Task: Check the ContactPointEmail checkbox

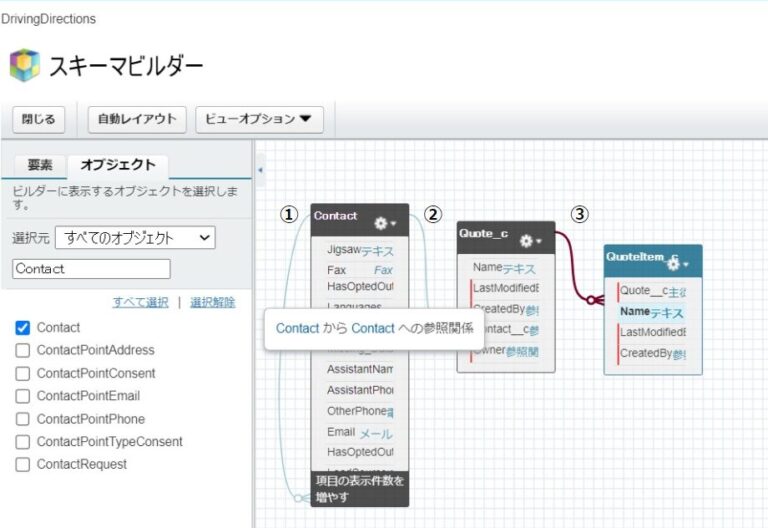Action: tap(22, 396)
